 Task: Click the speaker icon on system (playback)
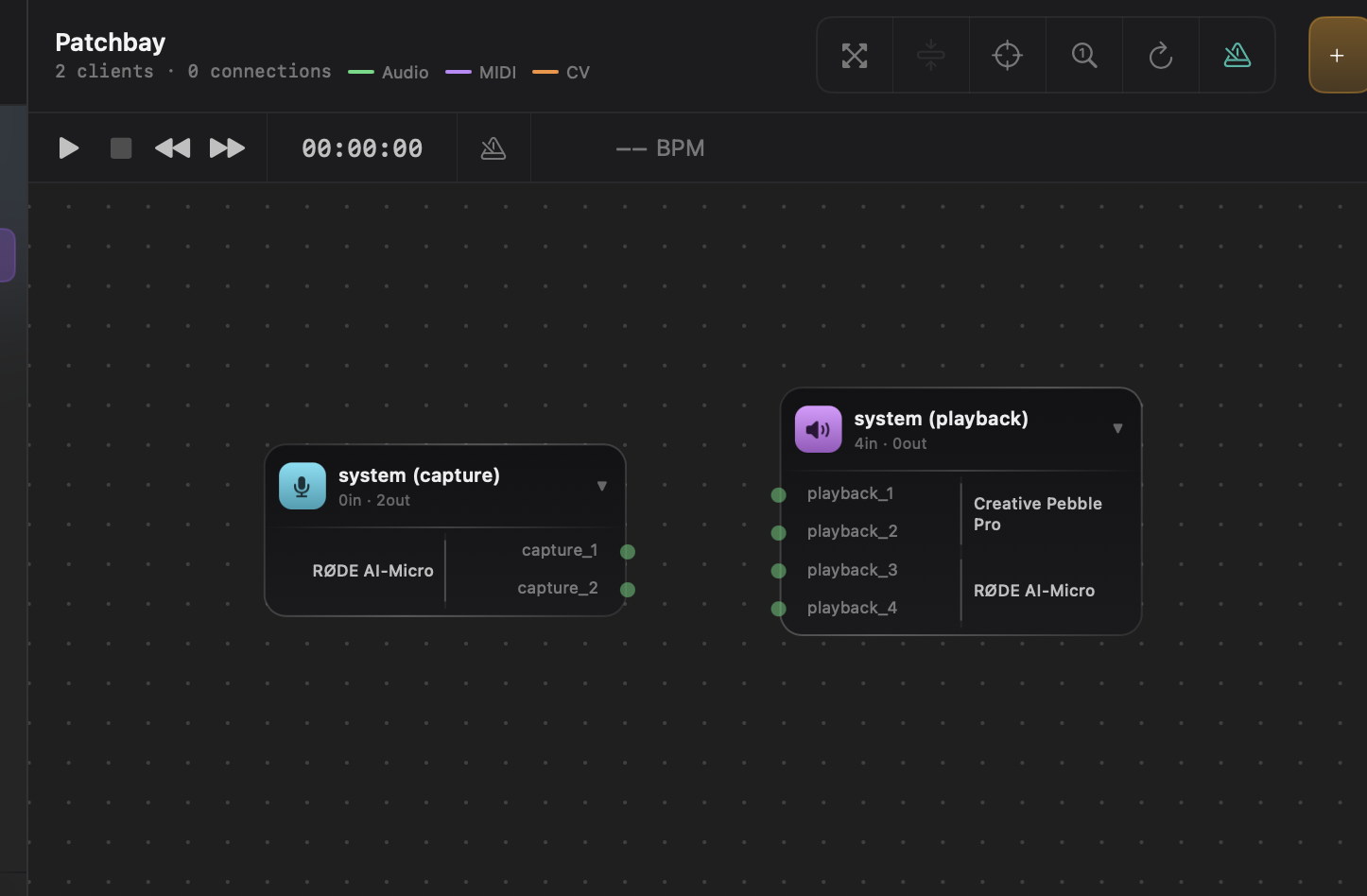[x=818, y=428]
